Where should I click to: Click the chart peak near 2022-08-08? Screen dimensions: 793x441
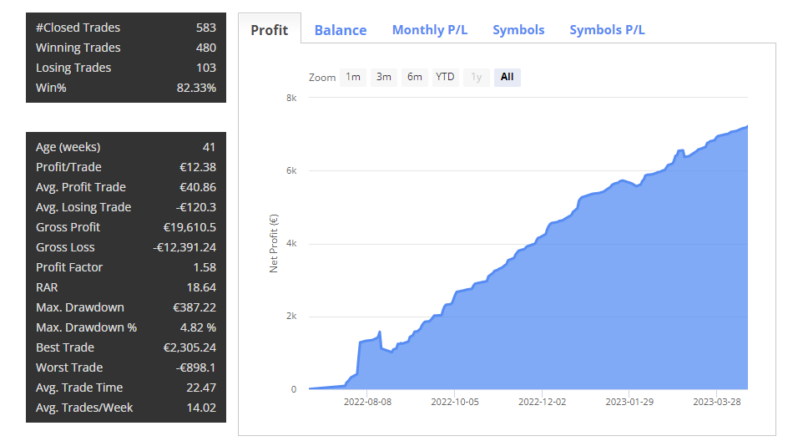[380, 332]
